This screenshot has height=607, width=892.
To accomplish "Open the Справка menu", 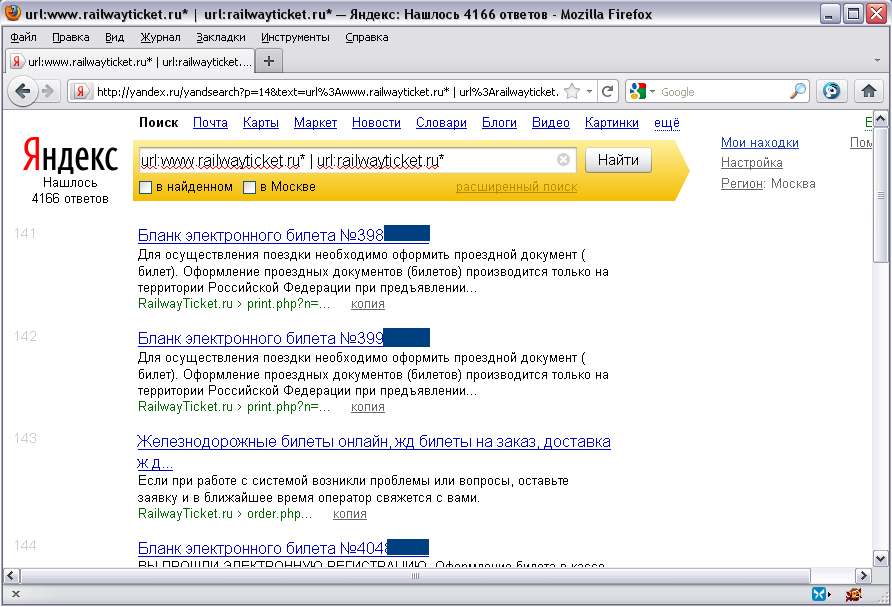I will (x=367, y=38).
